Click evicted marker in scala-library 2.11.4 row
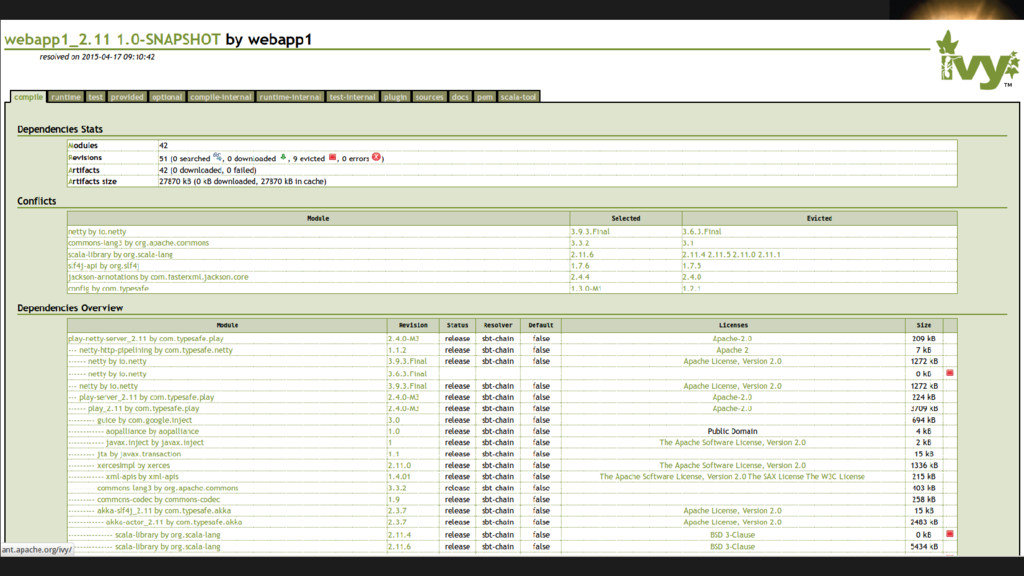The width and height of the screenshot is (1024, 576). pos(950,534)
